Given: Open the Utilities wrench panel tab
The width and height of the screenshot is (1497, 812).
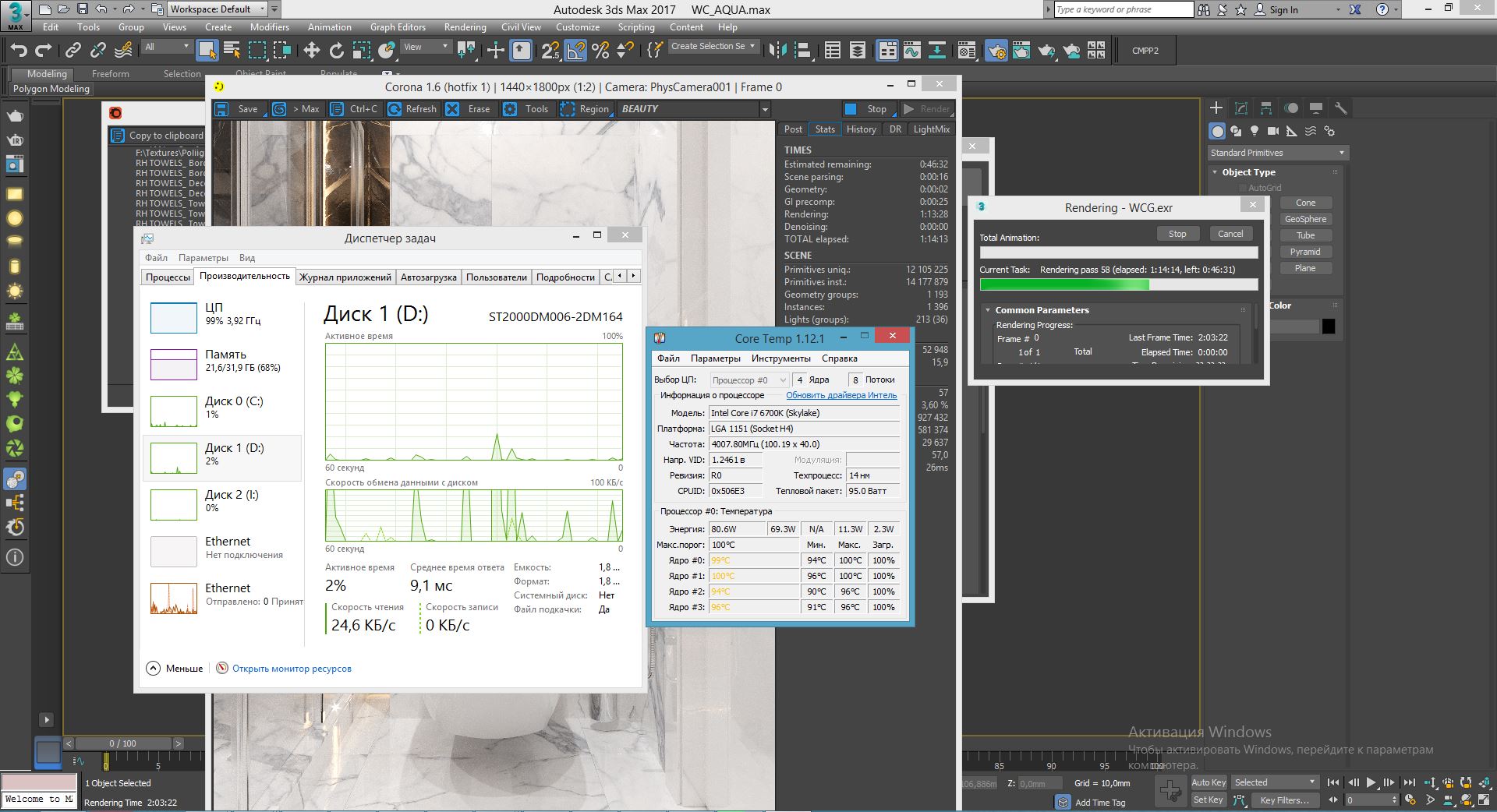Looking at the screenshot, I should (1341, 108).
